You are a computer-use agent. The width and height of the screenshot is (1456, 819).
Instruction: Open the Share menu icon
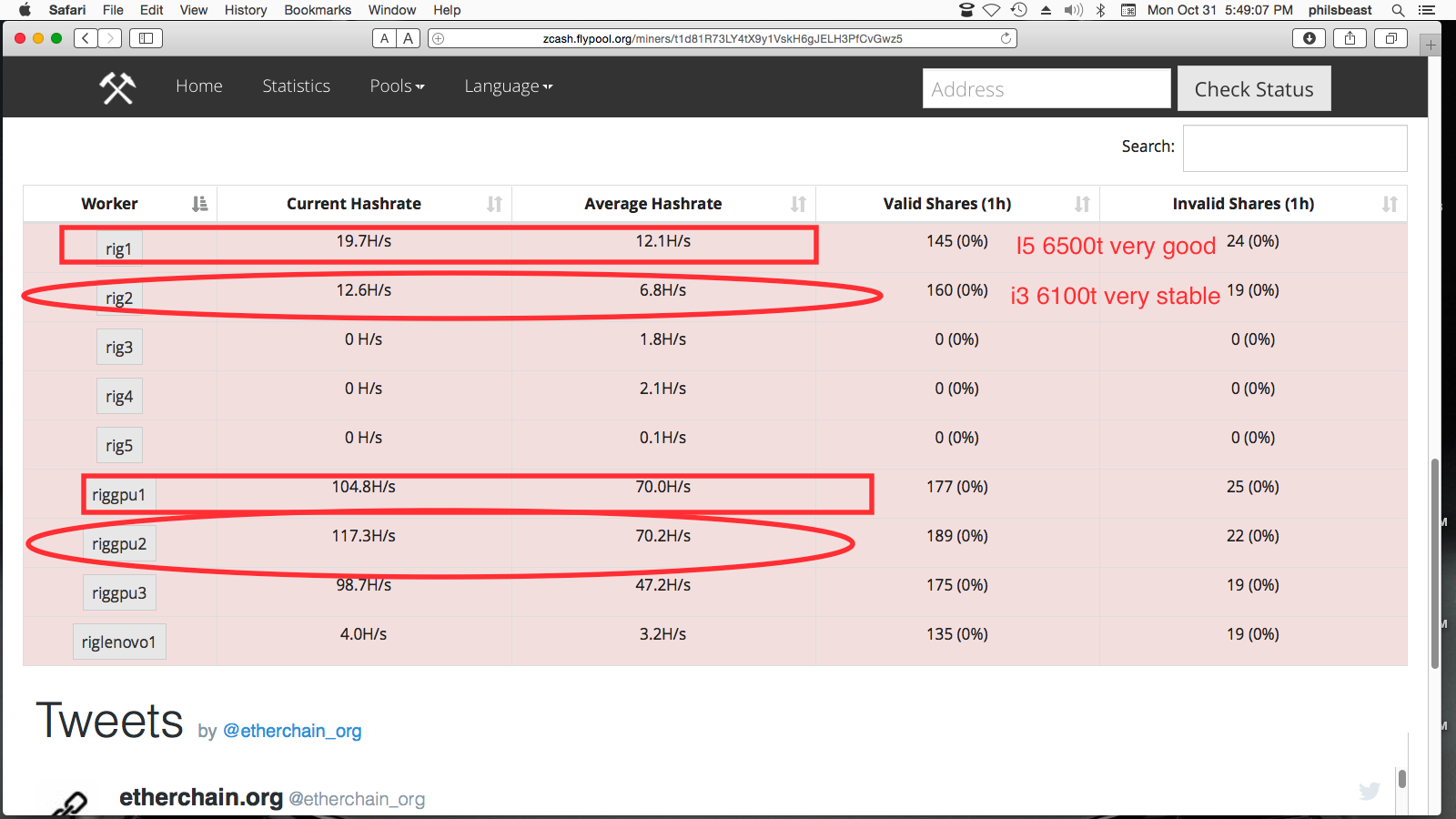pos(1350,38)
